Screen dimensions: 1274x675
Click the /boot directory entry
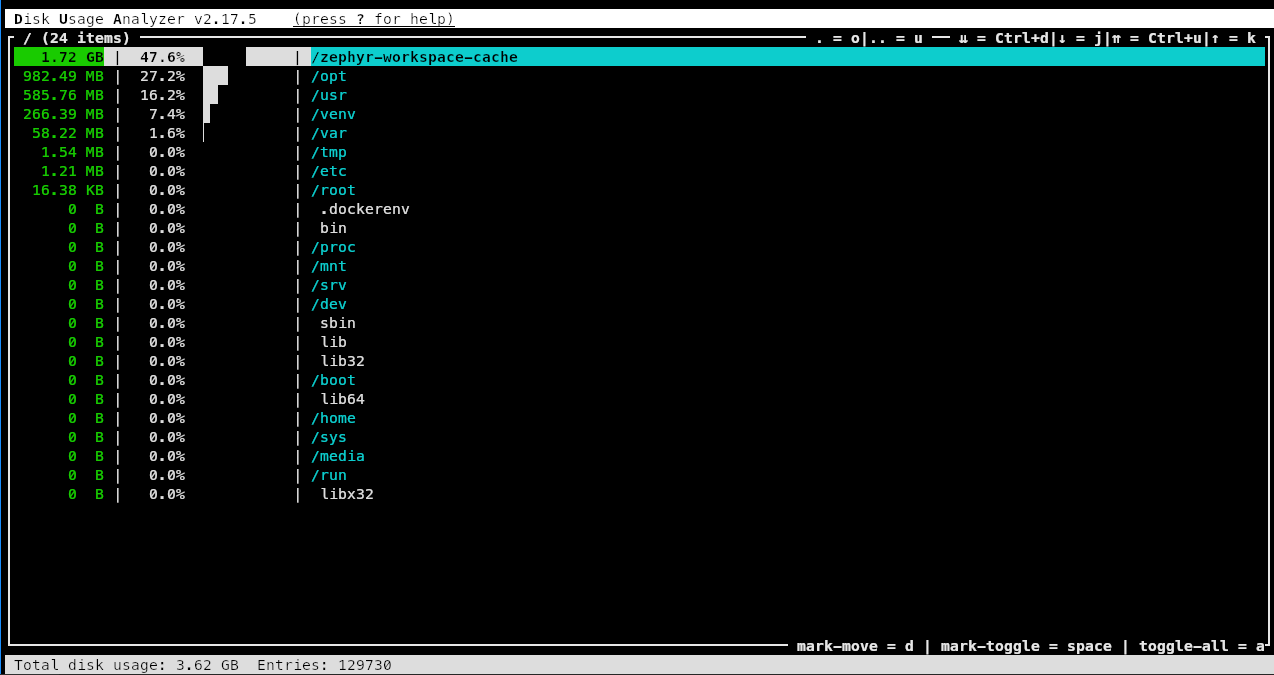tap(333, 380)
